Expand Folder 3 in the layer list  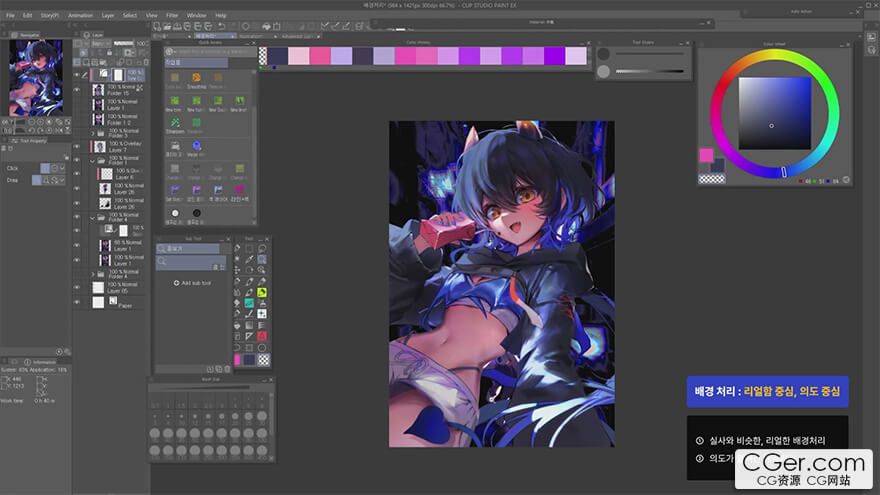[93, 132]
